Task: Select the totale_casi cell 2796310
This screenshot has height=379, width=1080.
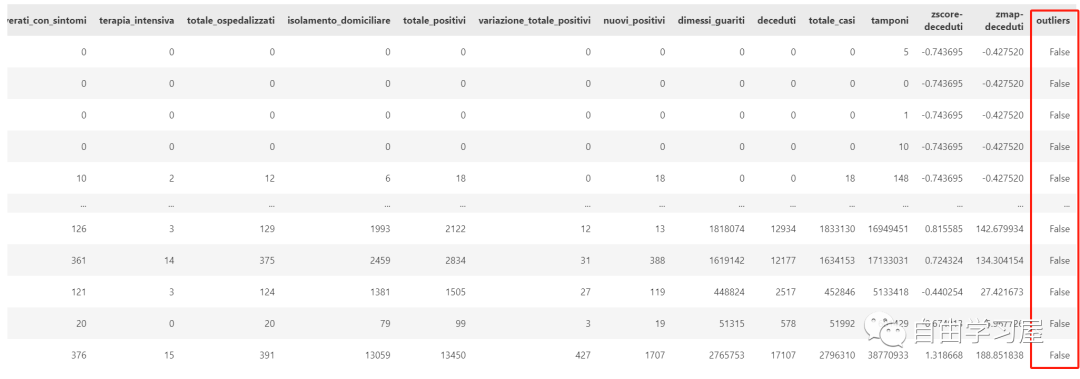Action: [835, 355]
